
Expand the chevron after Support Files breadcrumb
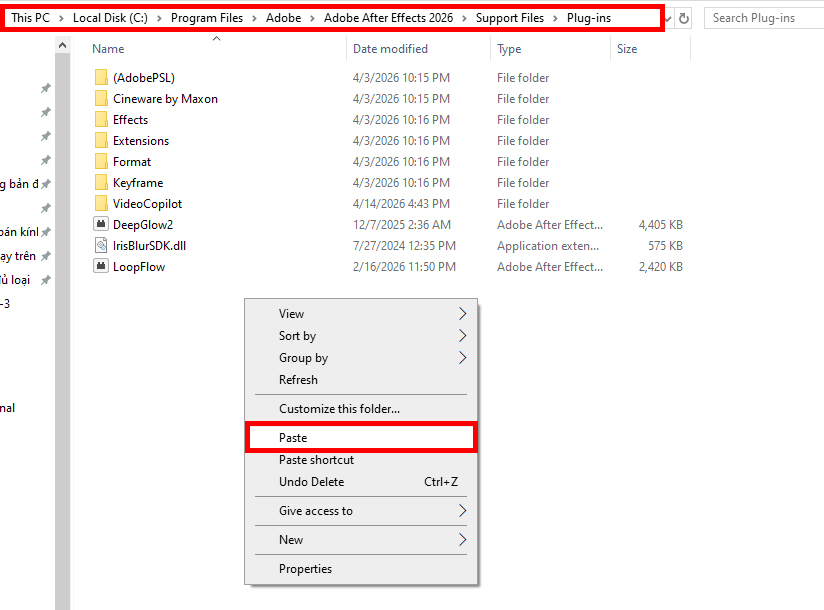pyautogui.click(x=555, y=18)
